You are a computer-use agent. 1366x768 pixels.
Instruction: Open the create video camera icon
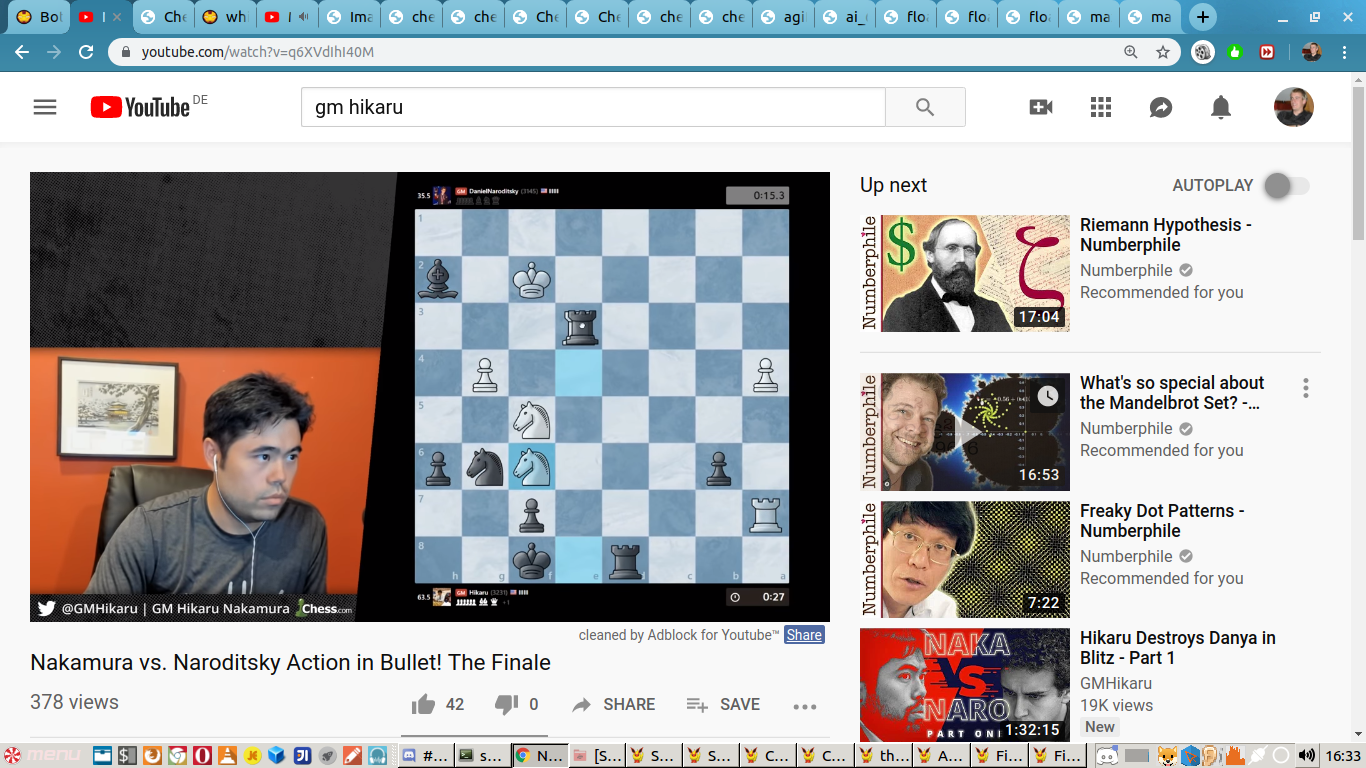(1041, 107)
